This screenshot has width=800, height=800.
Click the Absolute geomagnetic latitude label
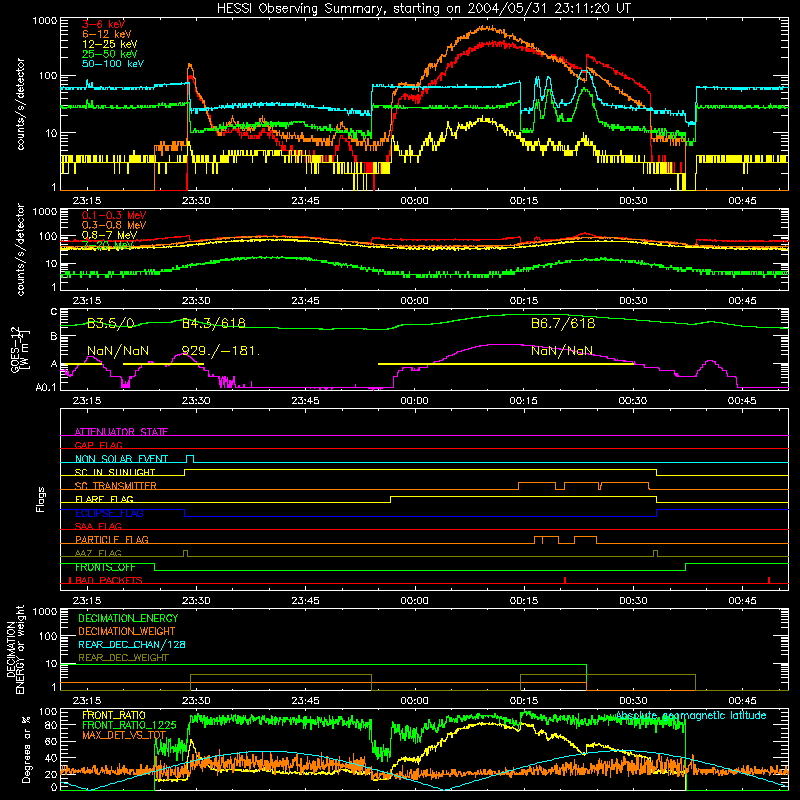point(691,715)
